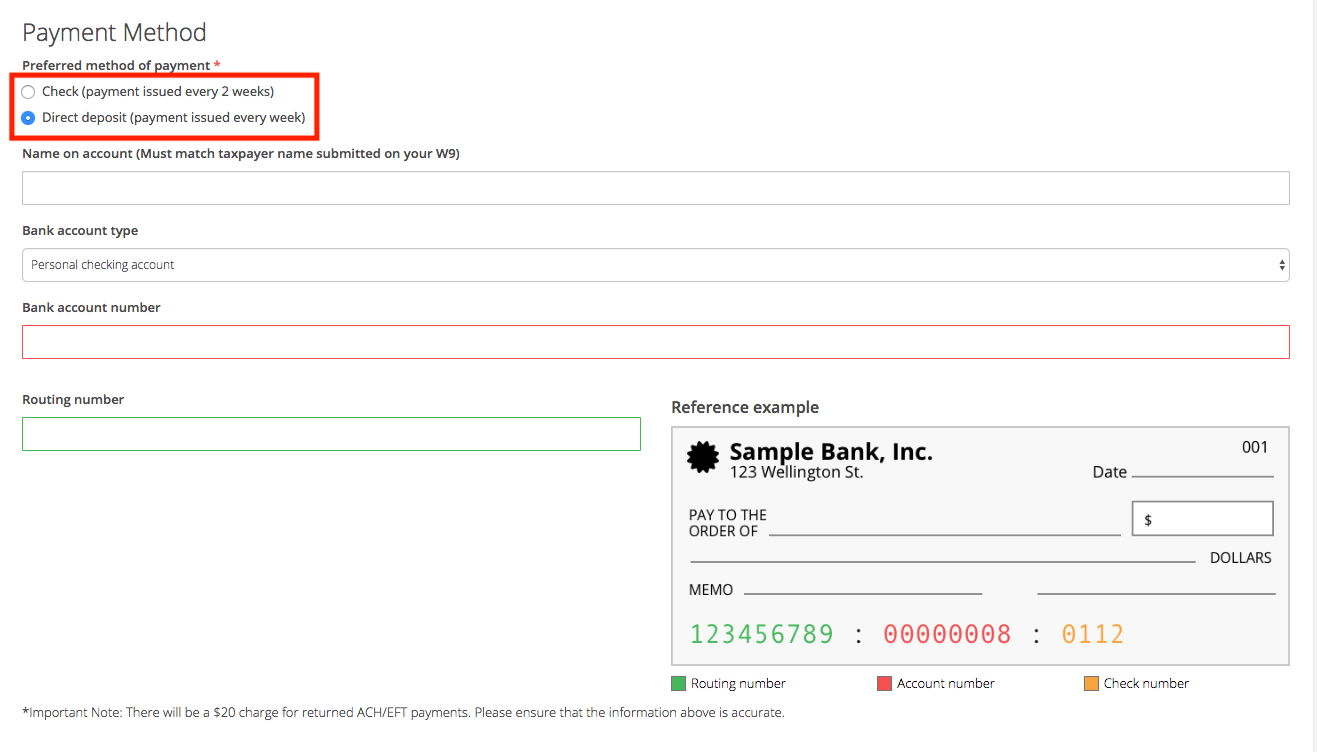1317x752 pixels.
Task: Click the Sample Bank, Inc. name text
Action: point(831,452)
